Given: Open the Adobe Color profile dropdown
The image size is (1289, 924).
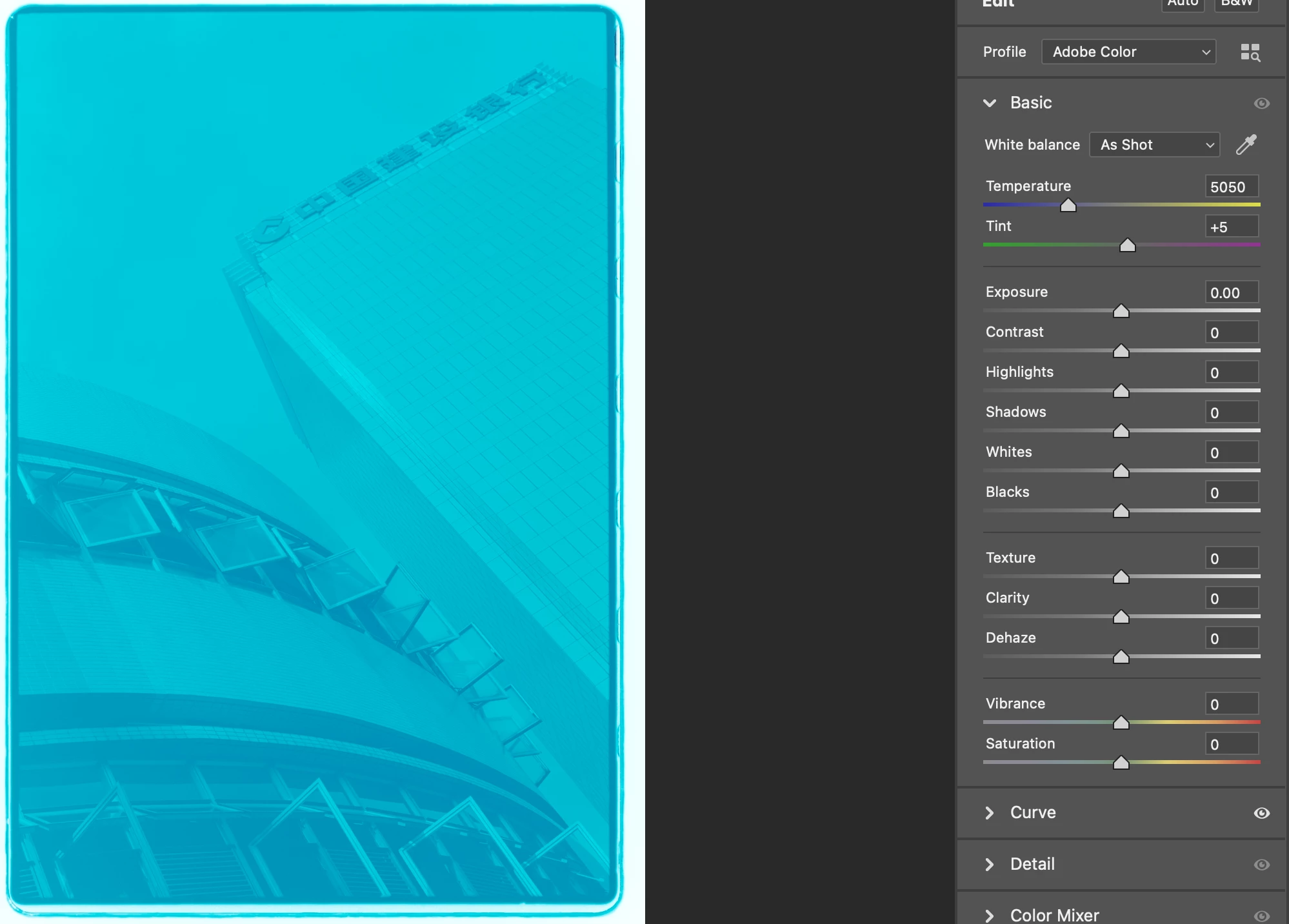Looking at the screenshot, I should coord(1128,52).
